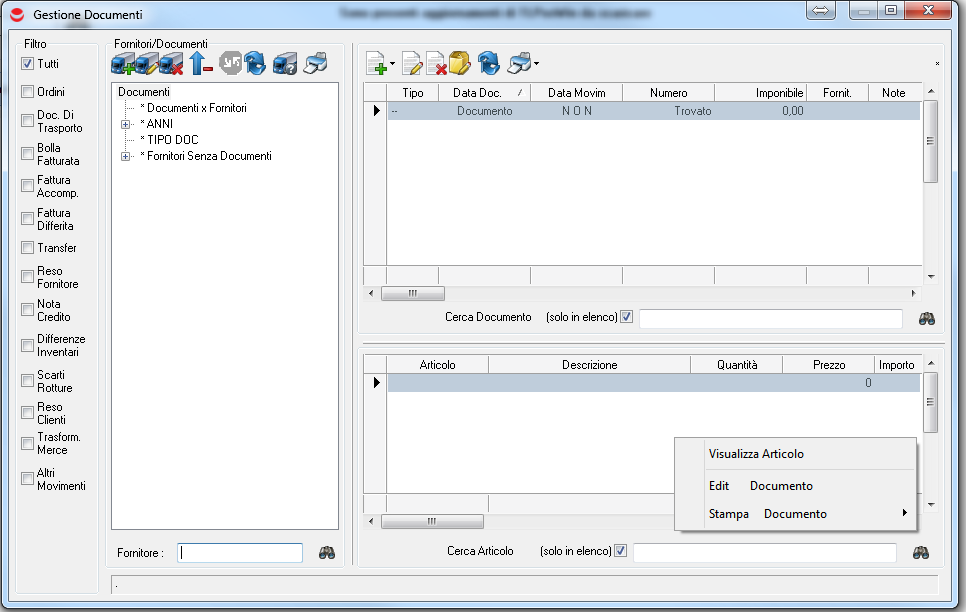Click the supplier info truck with question mark
Screen dimensions: 966x612
click(x=285, y=64)
